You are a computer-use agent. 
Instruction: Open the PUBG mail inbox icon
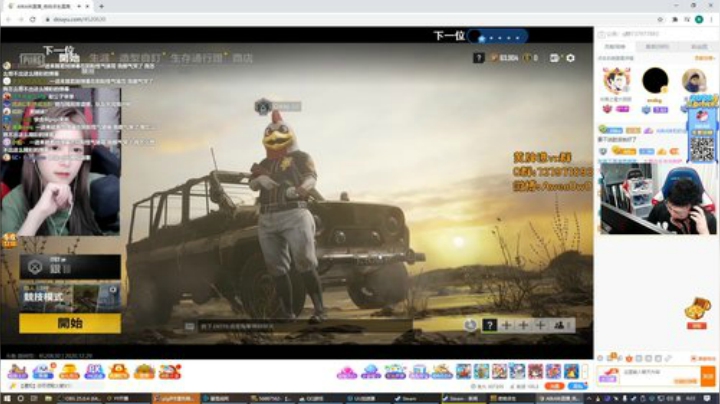(x=555, y=58)
